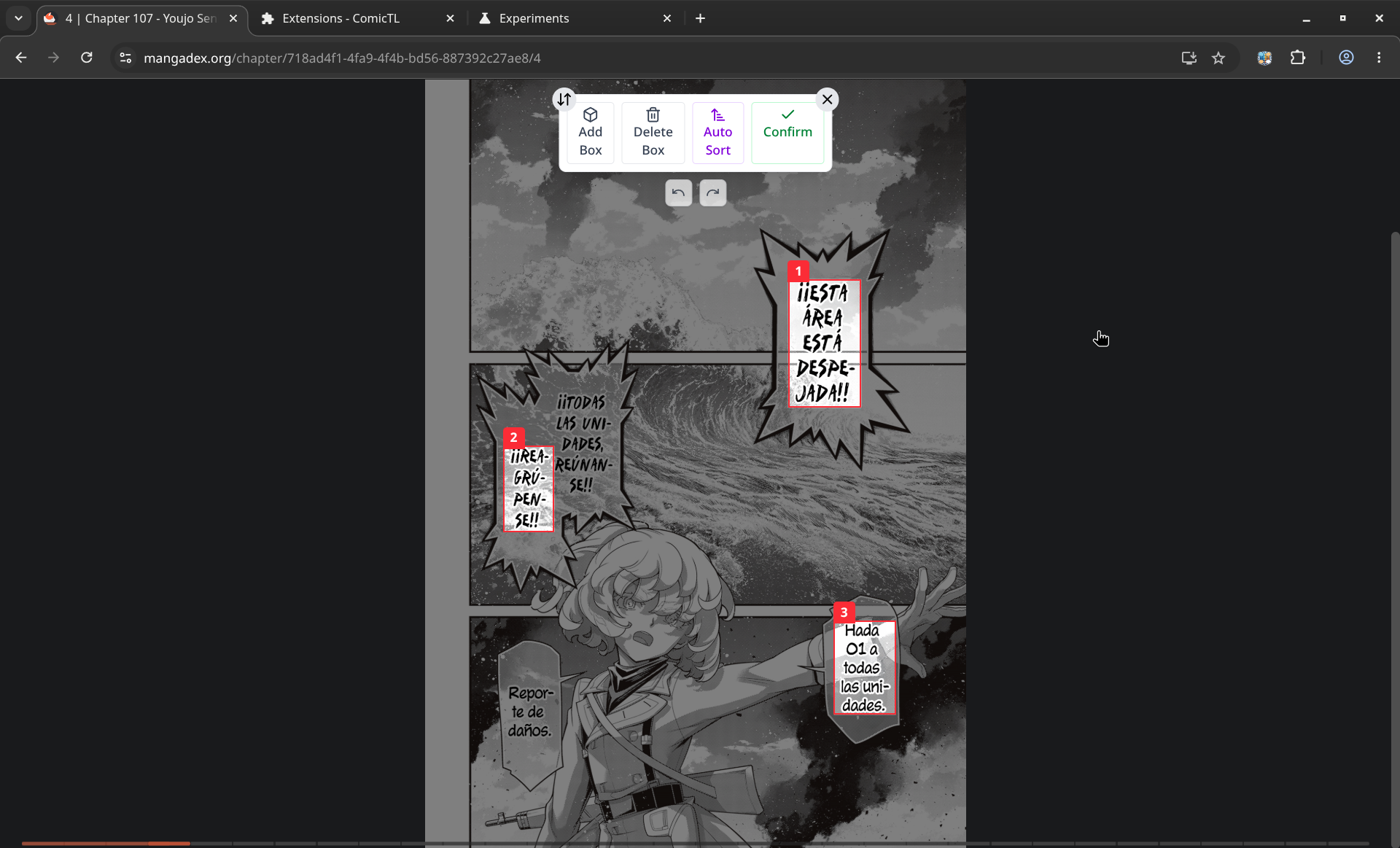Image resolution: width=1400 pixels, height=848 pixels.
Task: Click the Add Box button
Action: (590, 132)
